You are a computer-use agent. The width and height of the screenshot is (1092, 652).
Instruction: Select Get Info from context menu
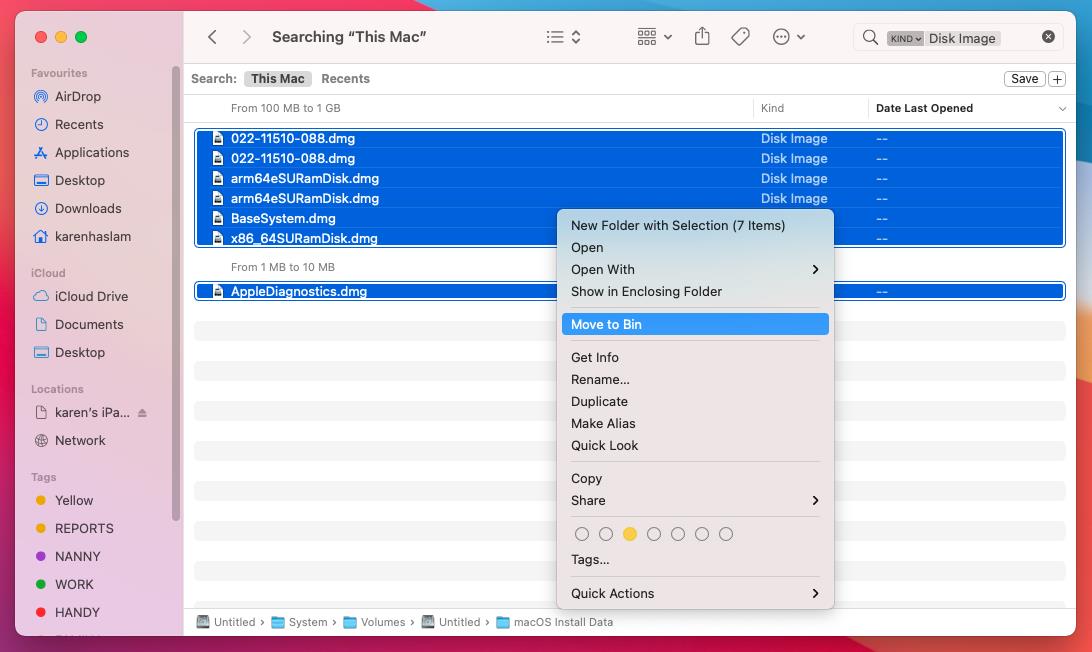coord(595,358)
